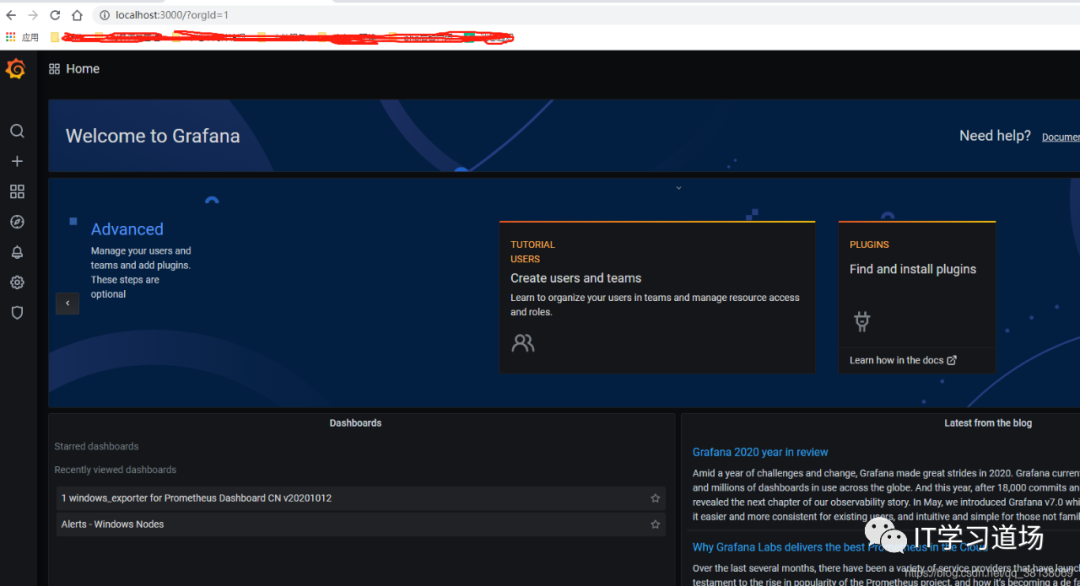Open the browser apps grid icon
Viewport: 1080px width, 586px height.
click(x=10, y=36)
